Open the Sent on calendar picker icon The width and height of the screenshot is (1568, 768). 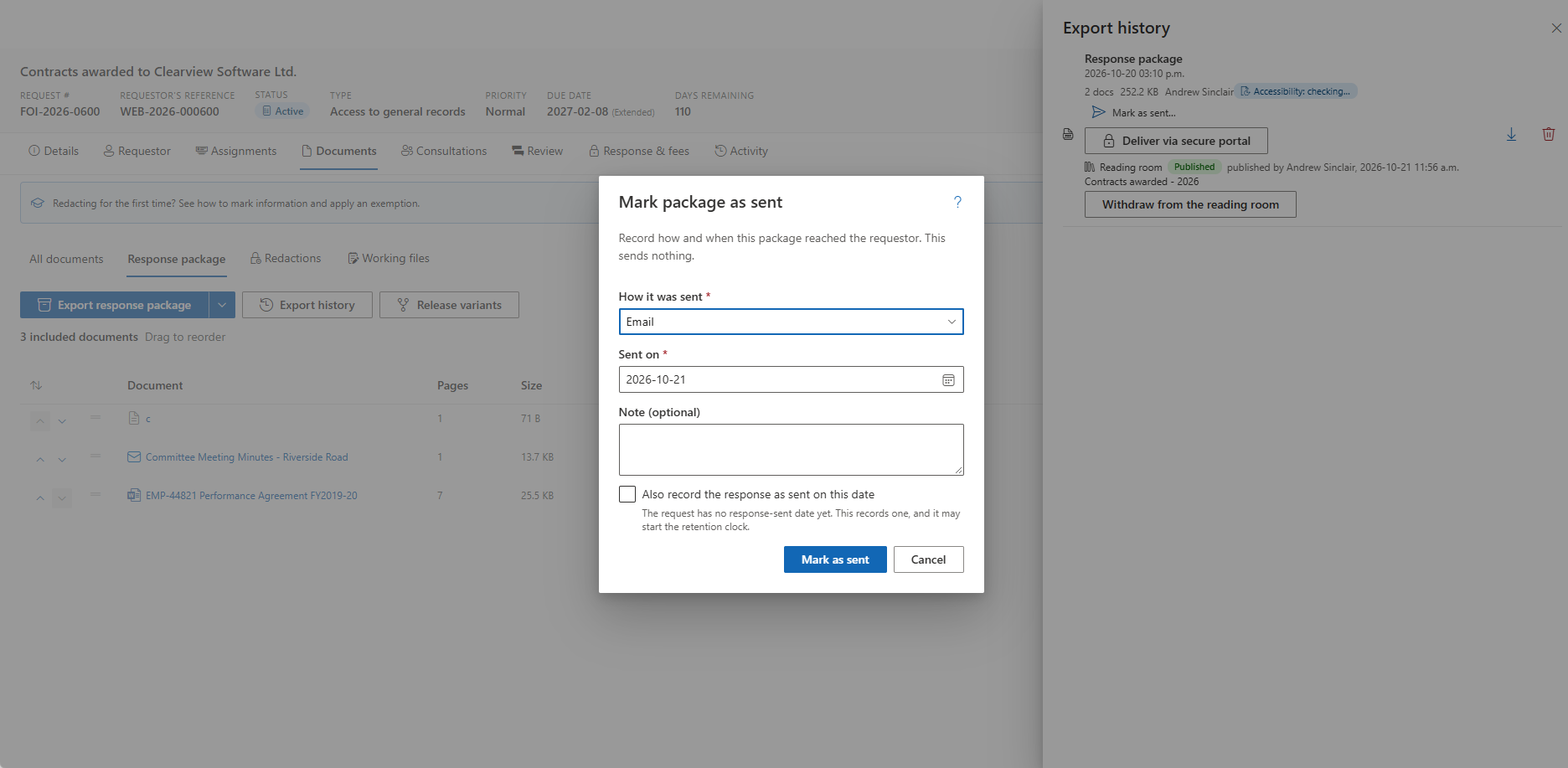[948, 380]
